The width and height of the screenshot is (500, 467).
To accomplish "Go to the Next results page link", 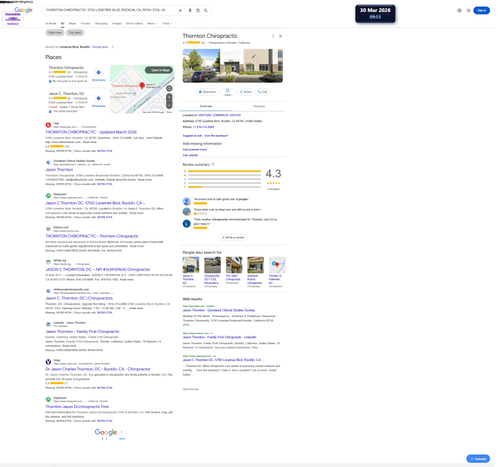I will click(122, 438).
